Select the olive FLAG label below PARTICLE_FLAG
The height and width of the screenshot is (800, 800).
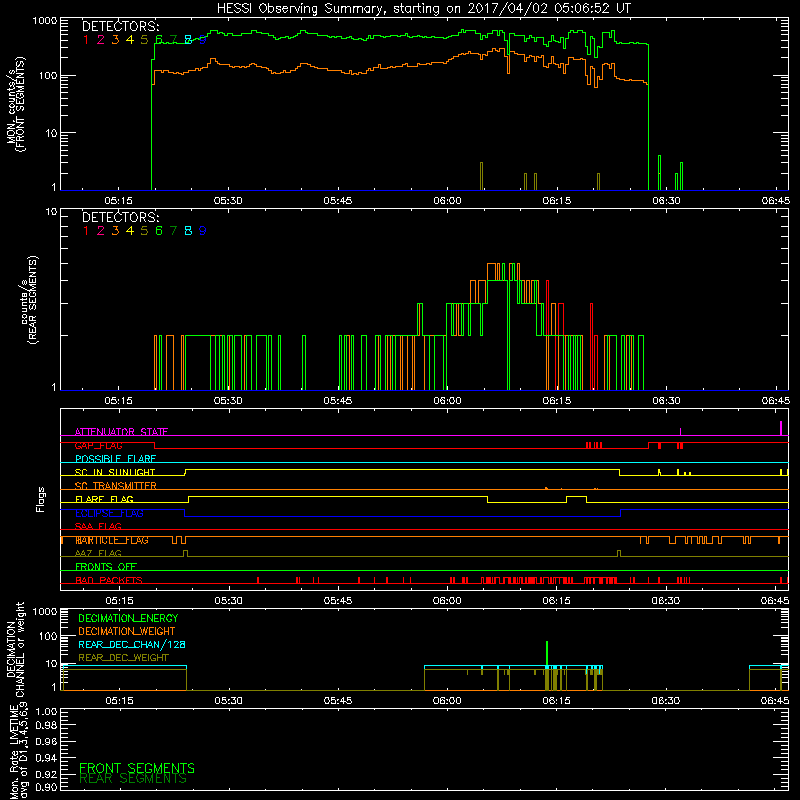pos(98,553)
